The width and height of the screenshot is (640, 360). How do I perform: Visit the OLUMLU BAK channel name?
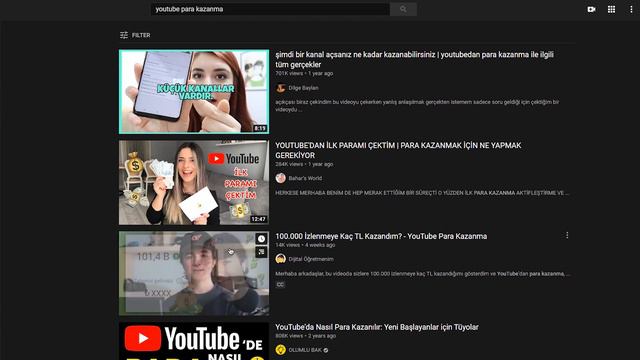click(305, 350)
